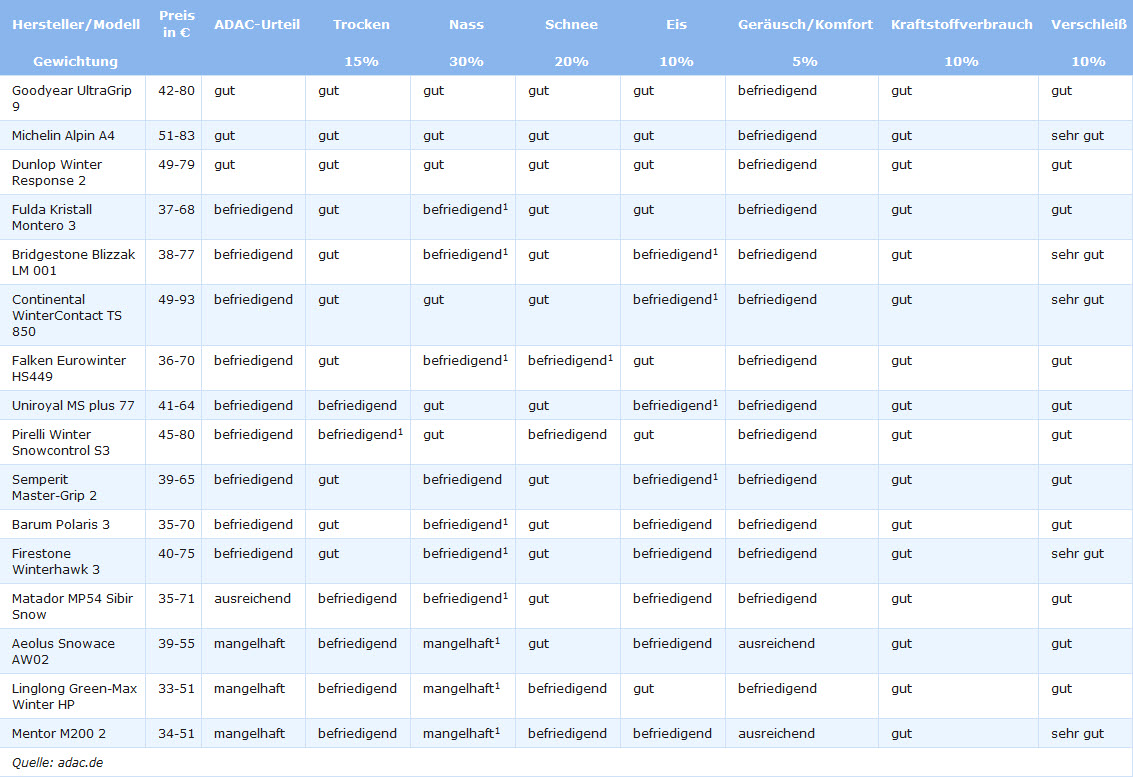
Task: Select Fulda Kristall Montero 3 entry
Action: [x=51, y=217]
